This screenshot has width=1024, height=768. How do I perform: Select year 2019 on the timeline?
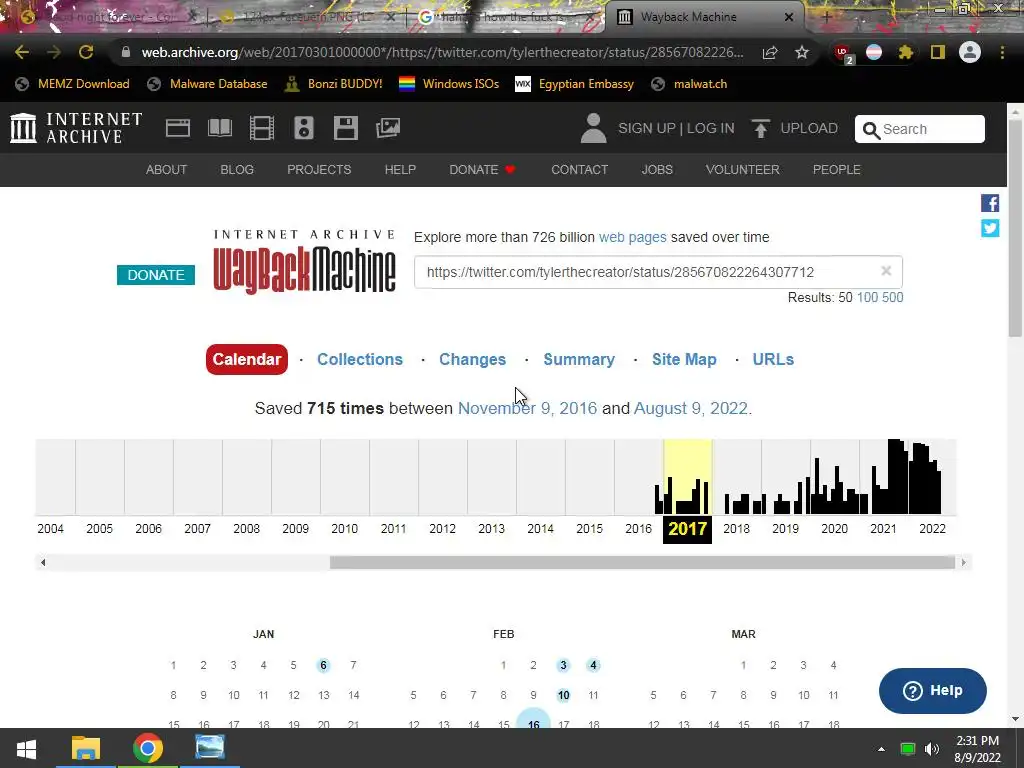pyautogui.click(x=785, y=528)
